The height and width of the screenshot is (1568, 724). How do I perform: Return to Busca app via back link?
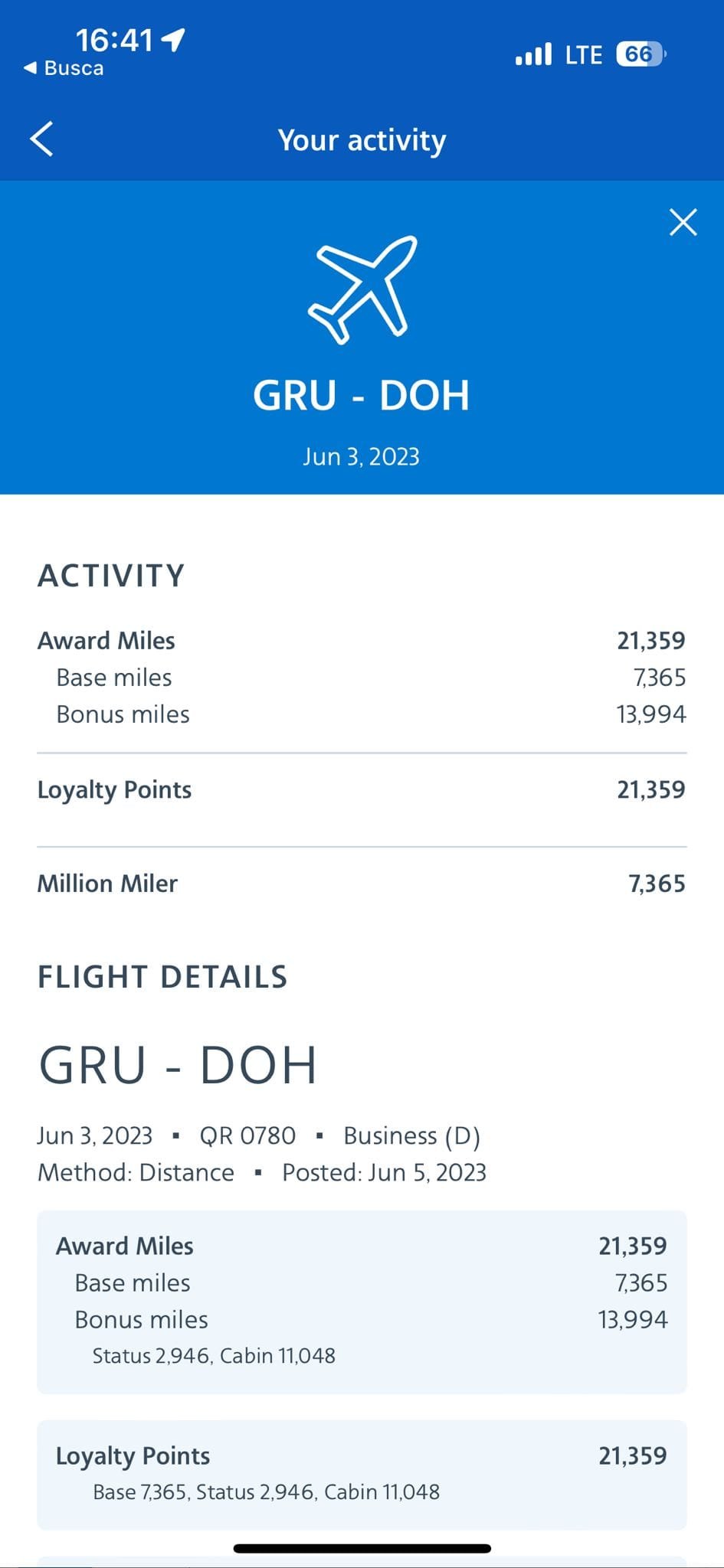[64, 68]
